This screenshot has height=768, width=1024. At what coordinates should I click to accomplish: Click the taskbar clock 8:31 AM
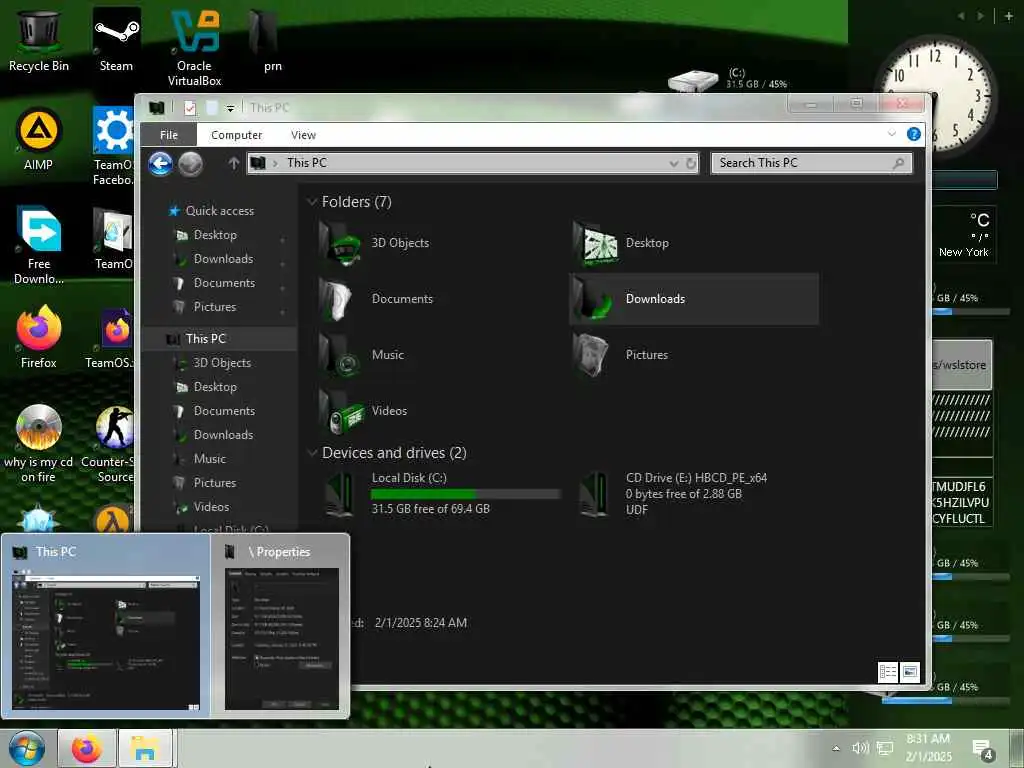(928, 748)
